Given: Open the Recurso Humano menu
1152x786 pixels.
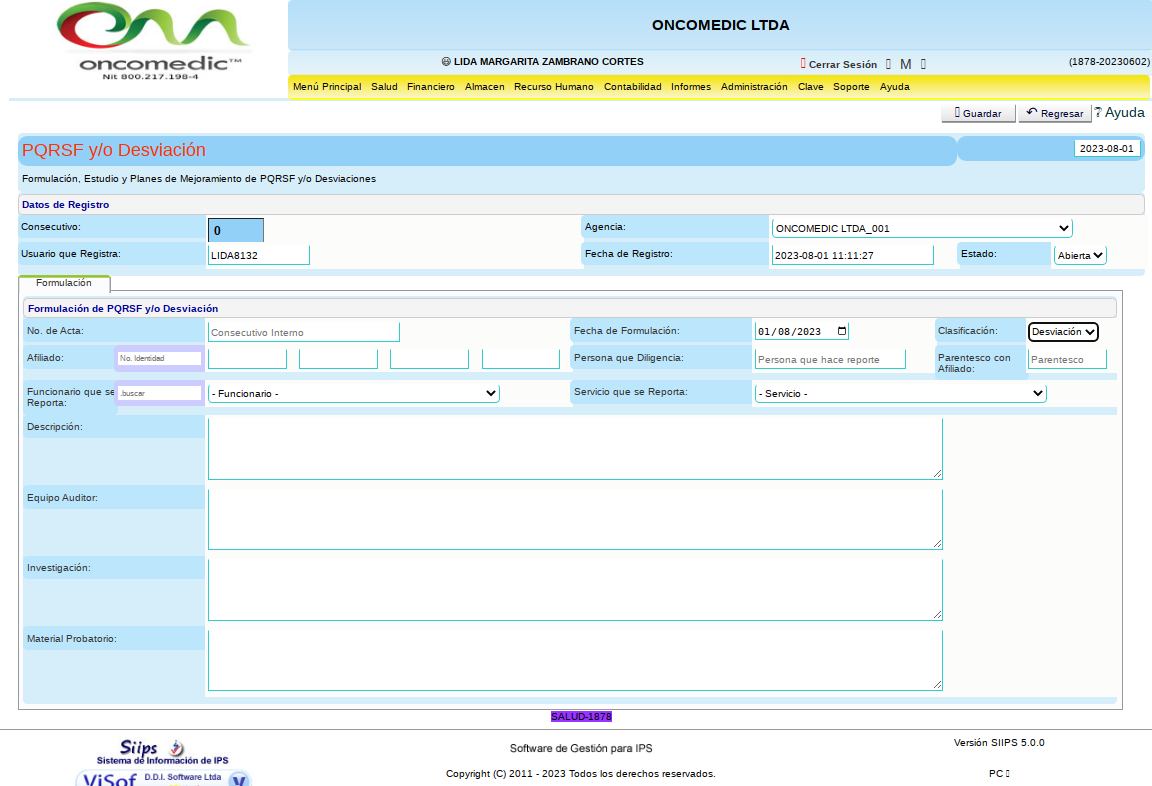Looking at the screenshot, I should pos(553,87).
